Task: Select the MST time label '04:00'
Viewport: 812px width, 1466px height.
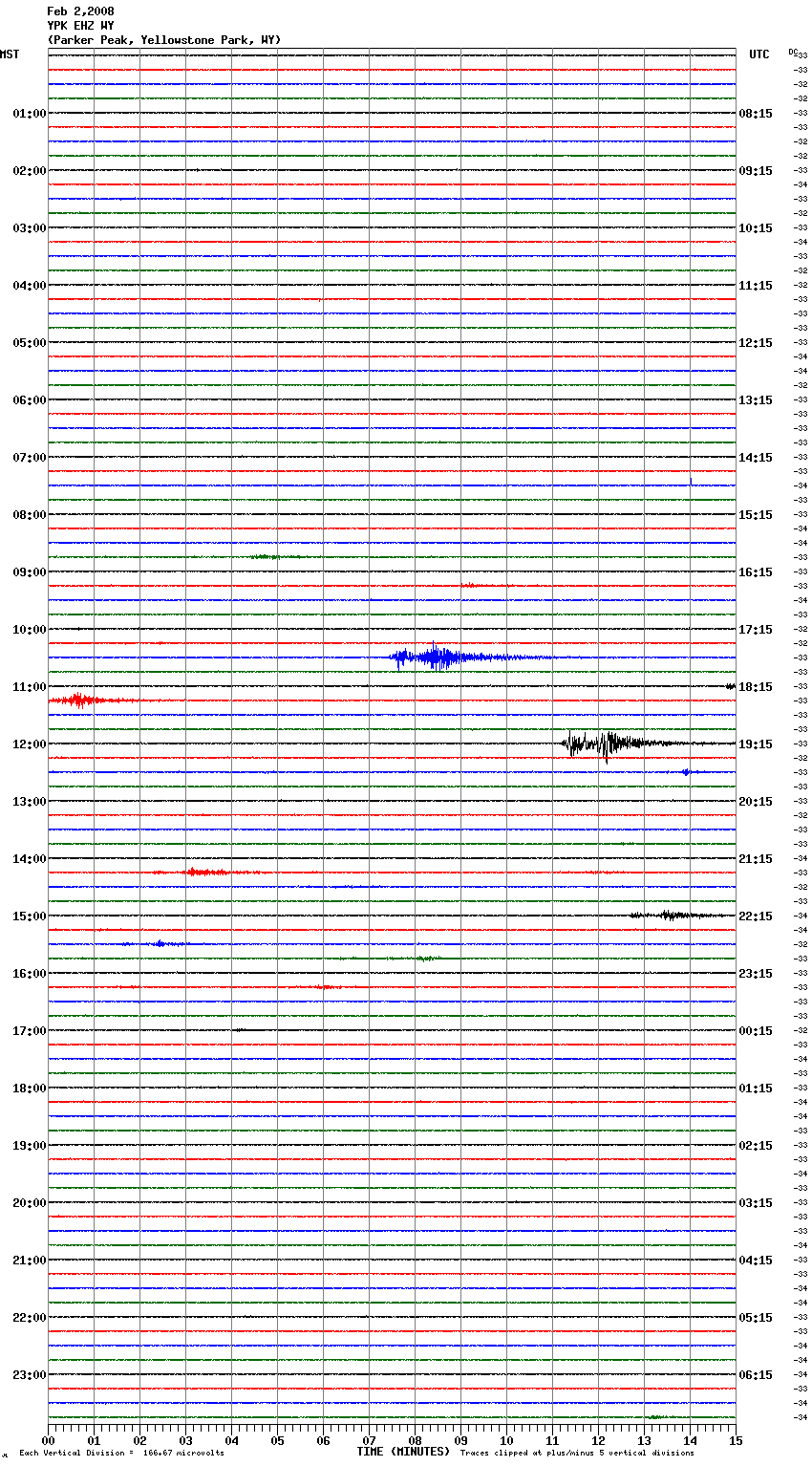Action: pyautogui.click(x=29, y=286)
